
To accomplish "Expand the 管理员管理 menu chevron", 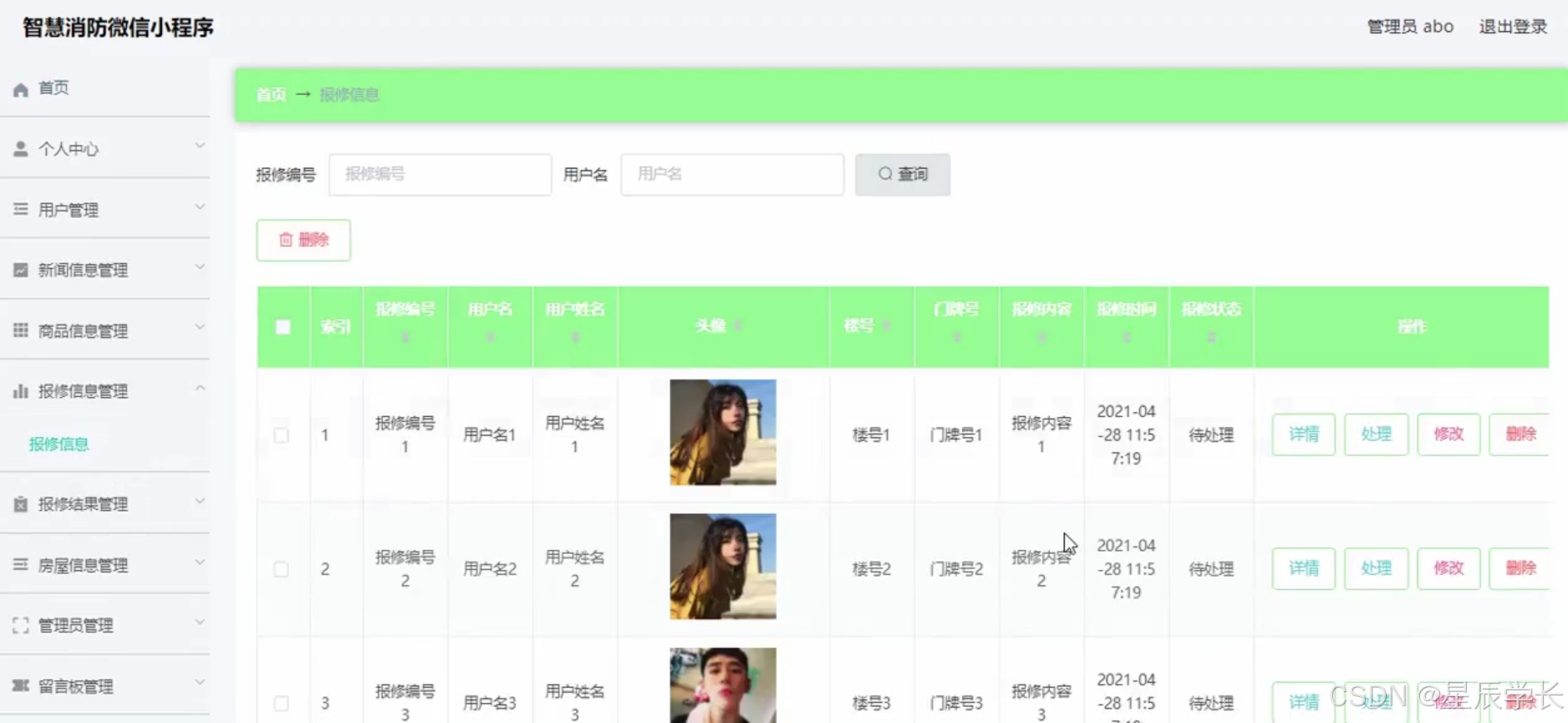I will tap(200, 622).
